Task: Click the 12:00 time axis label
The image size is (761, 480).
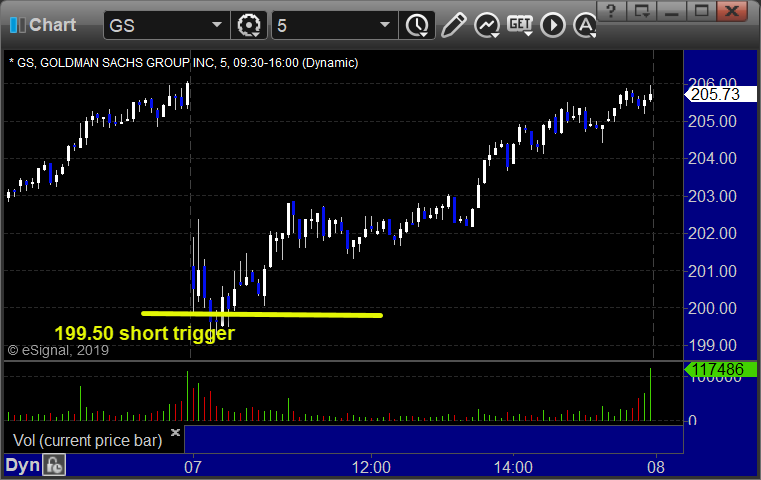Action: pyautogui.click(x=371, y=467)
